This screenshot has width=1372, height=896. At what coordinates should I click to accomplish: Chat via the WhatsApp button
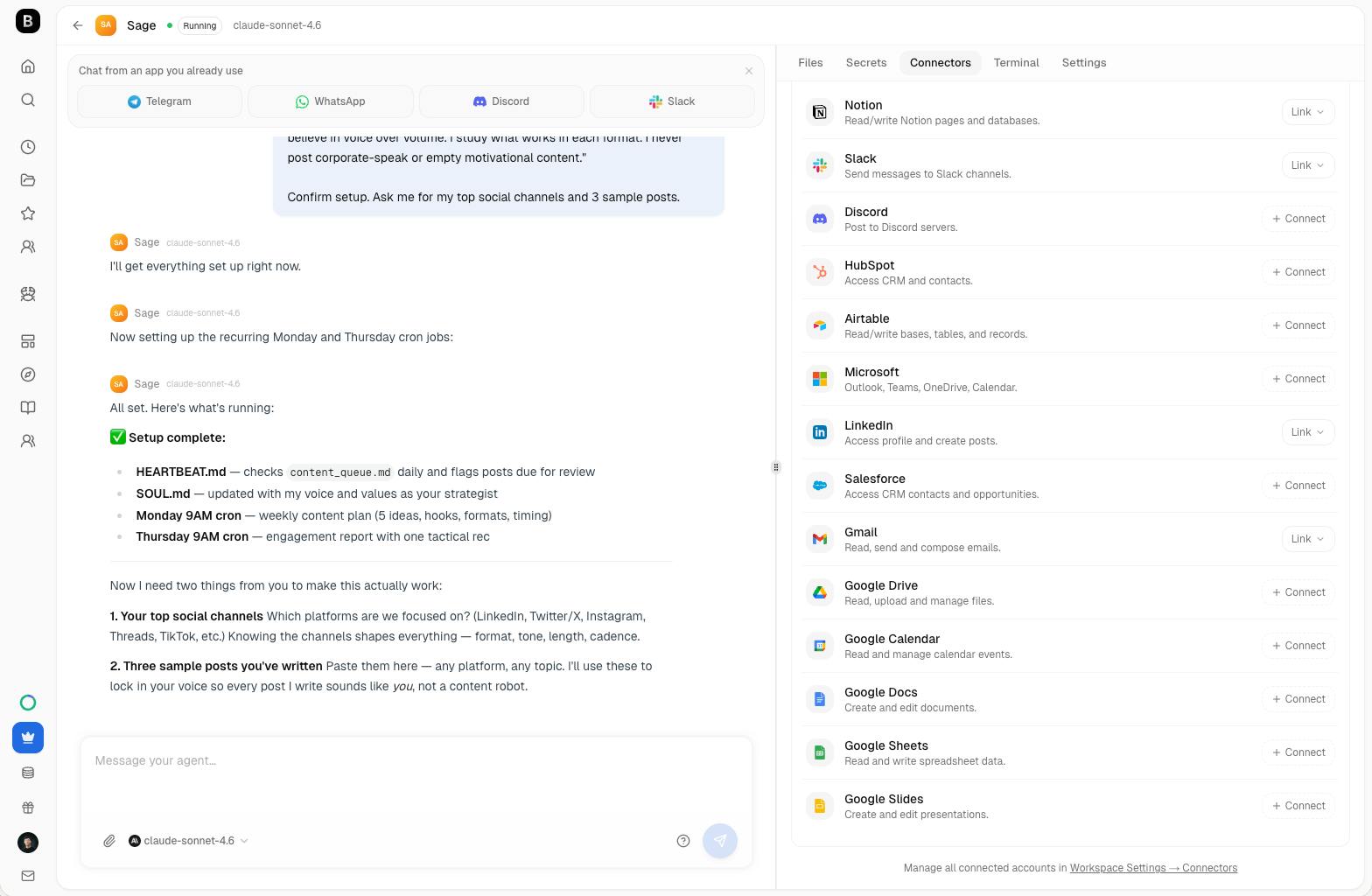(331, 101)
